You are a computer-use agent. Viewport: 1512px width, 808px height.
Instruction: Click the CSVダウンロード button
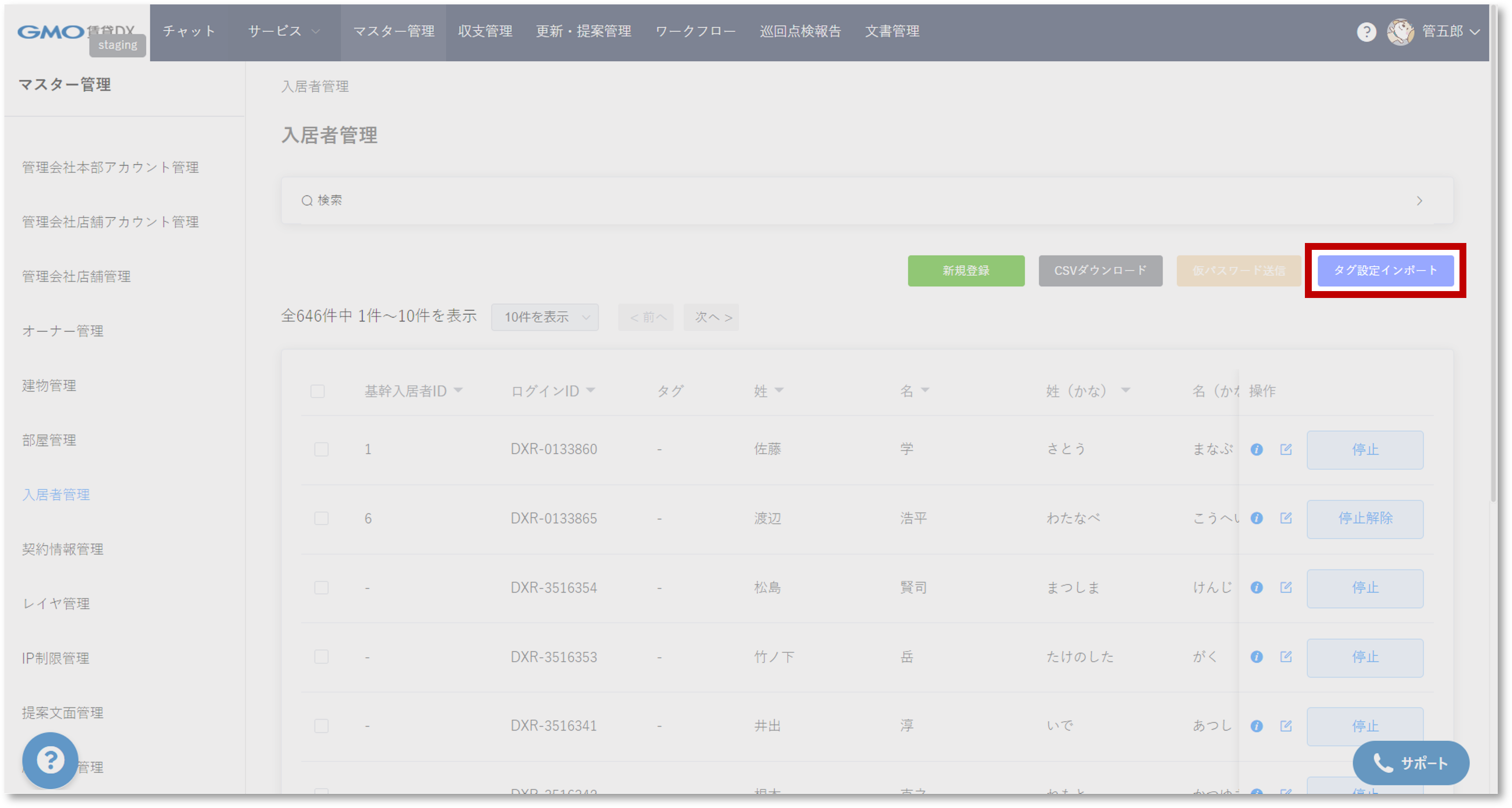pos(1100,270)
